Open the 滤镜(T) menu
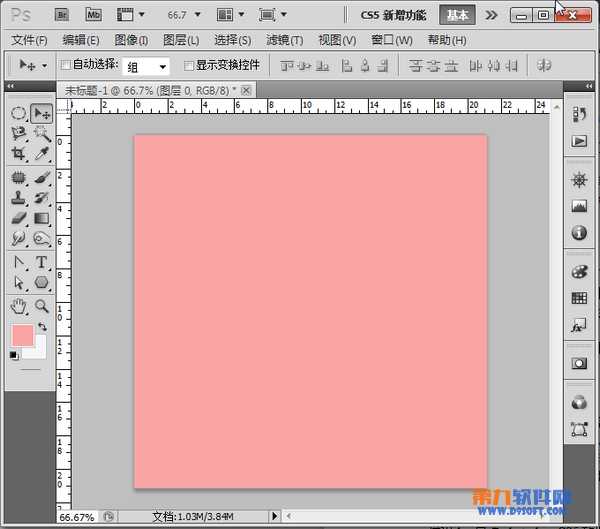The width and height of the screenshot is (600, 529). click(x=284, y=40)
